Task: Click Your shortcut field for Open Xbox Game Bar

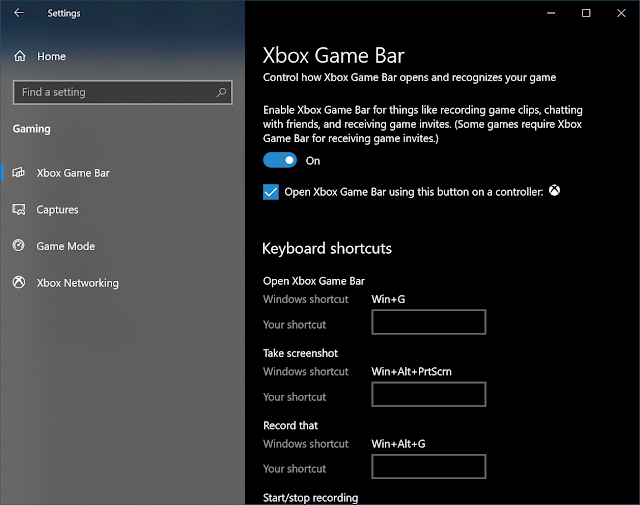Action: [429, 322]
